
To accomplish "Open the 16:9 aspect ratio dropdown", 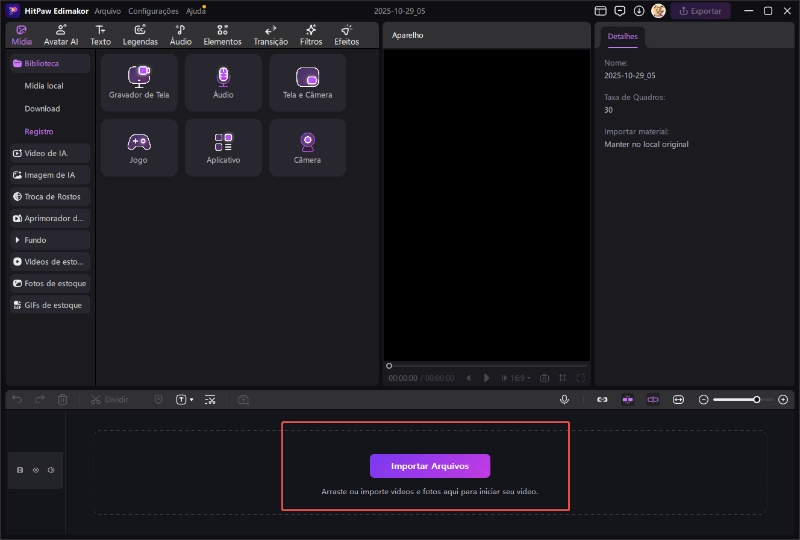I will pos(519,378).
